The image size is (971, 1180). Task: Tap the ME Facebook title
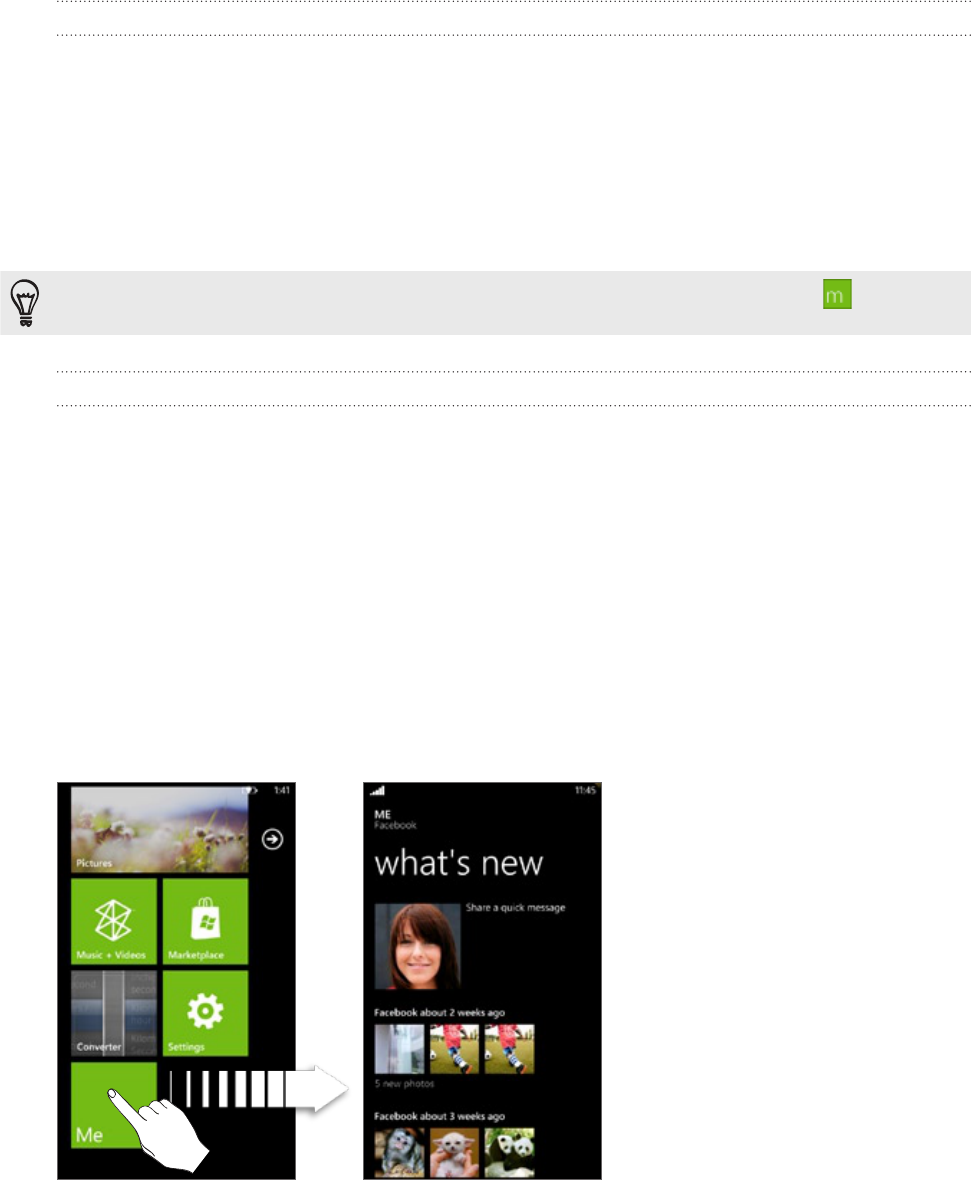(395, 820)
